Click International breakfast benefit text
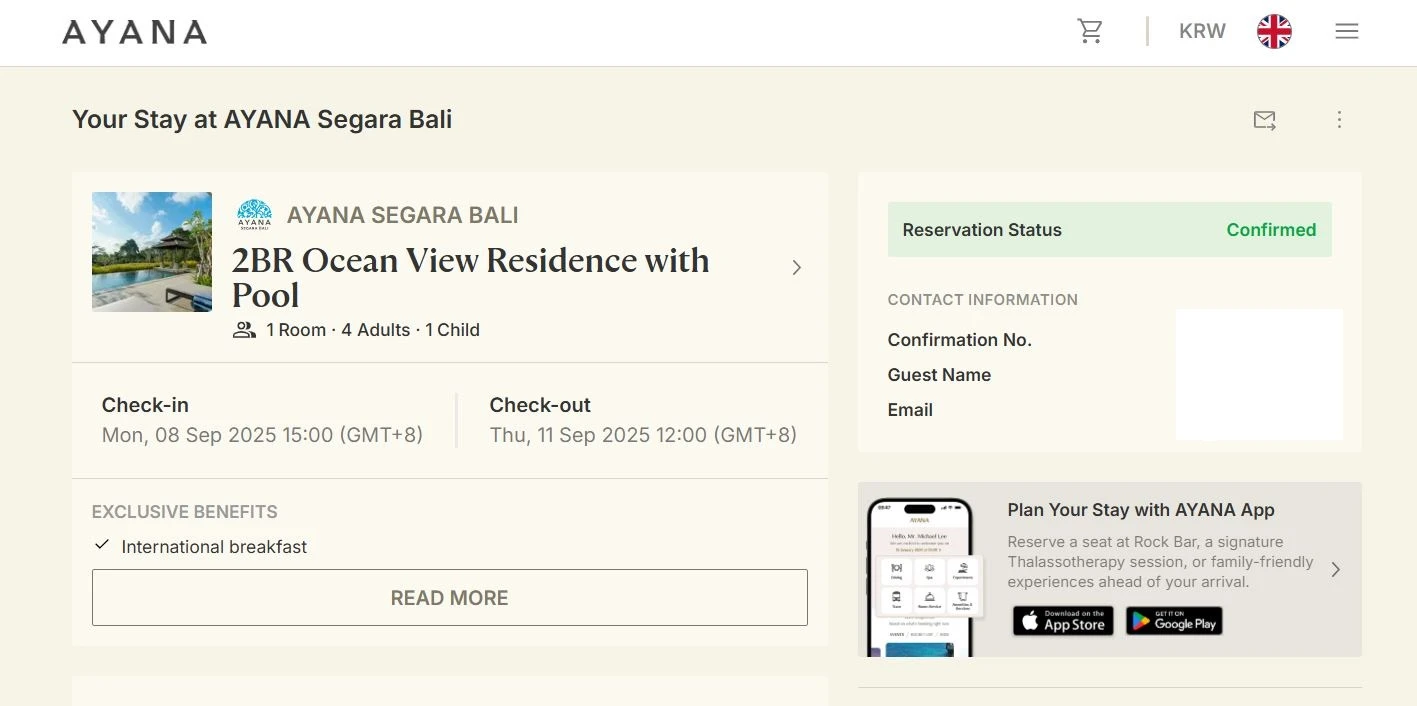The width and height of the screenshot is (1417, 706). point(214,547)
